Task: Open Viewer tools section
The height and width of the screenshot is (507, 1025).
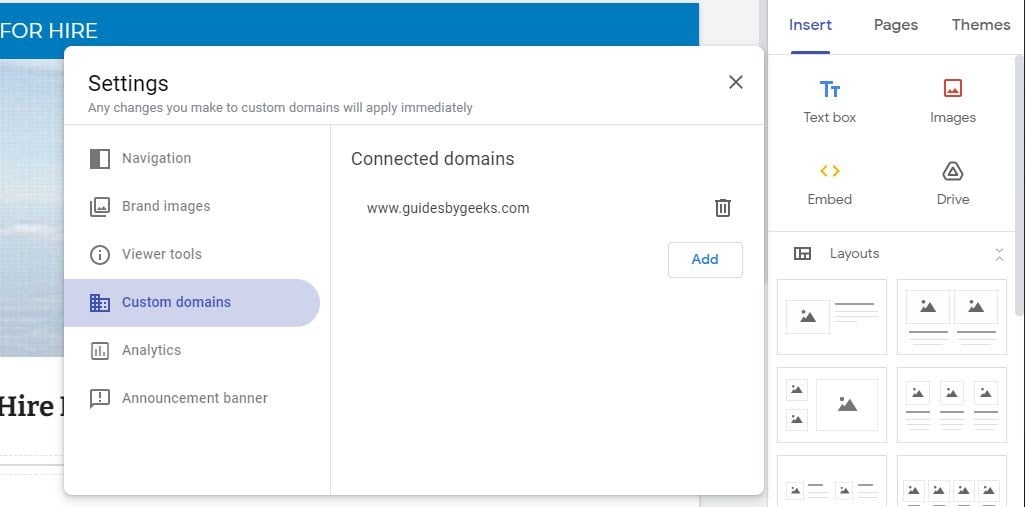Action: point(161,254)
